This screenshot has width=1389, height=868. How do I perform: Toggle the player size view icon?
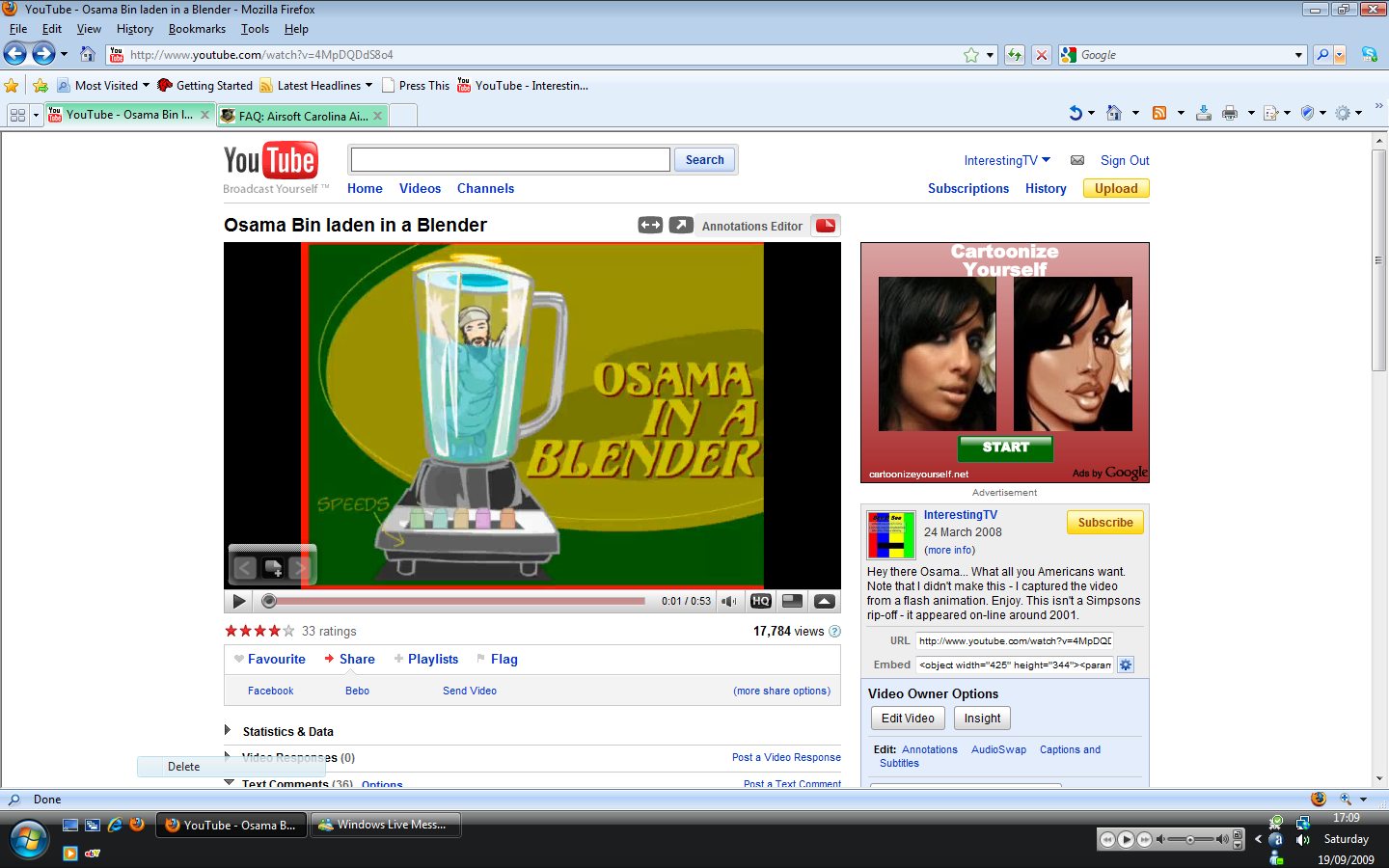pyautogui.click(x=792, y=601)
